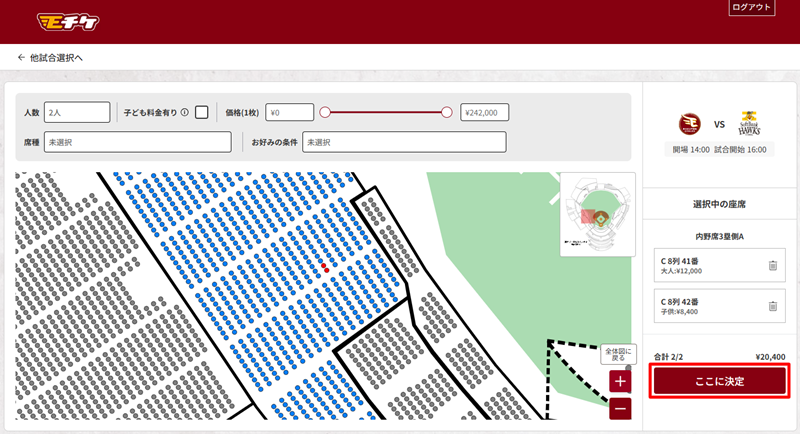Click the minimum price slider handle

coord(325,113)
